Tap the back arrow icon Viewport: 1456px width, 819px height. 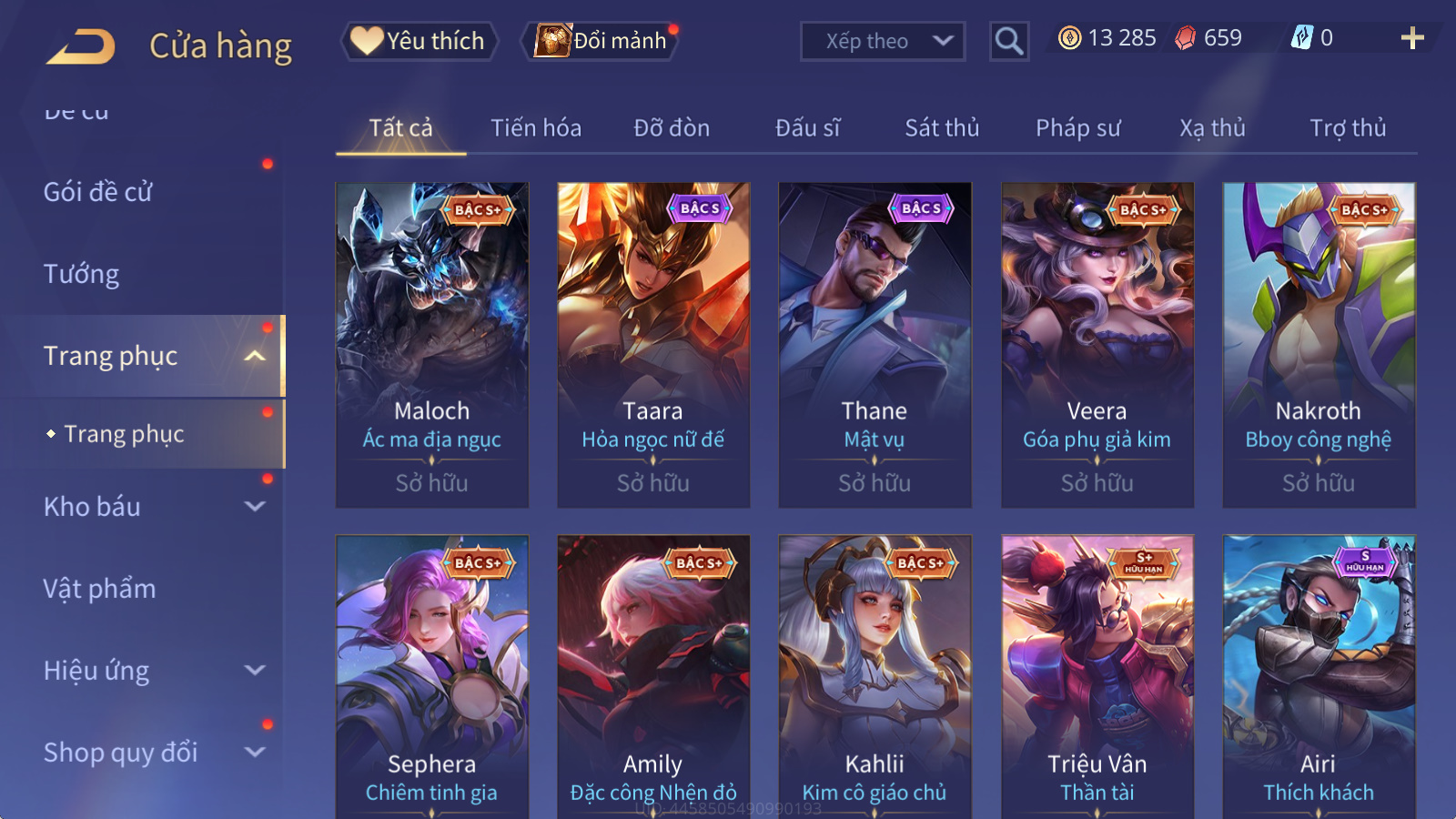click(81, 45)
